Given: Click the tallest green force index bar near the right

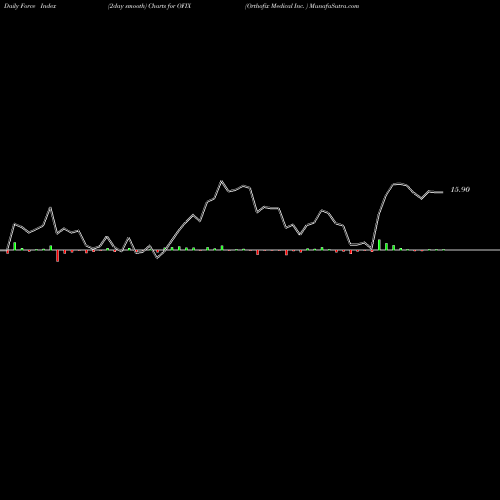Looking at the screenshot, I should [x=379, y=244].
